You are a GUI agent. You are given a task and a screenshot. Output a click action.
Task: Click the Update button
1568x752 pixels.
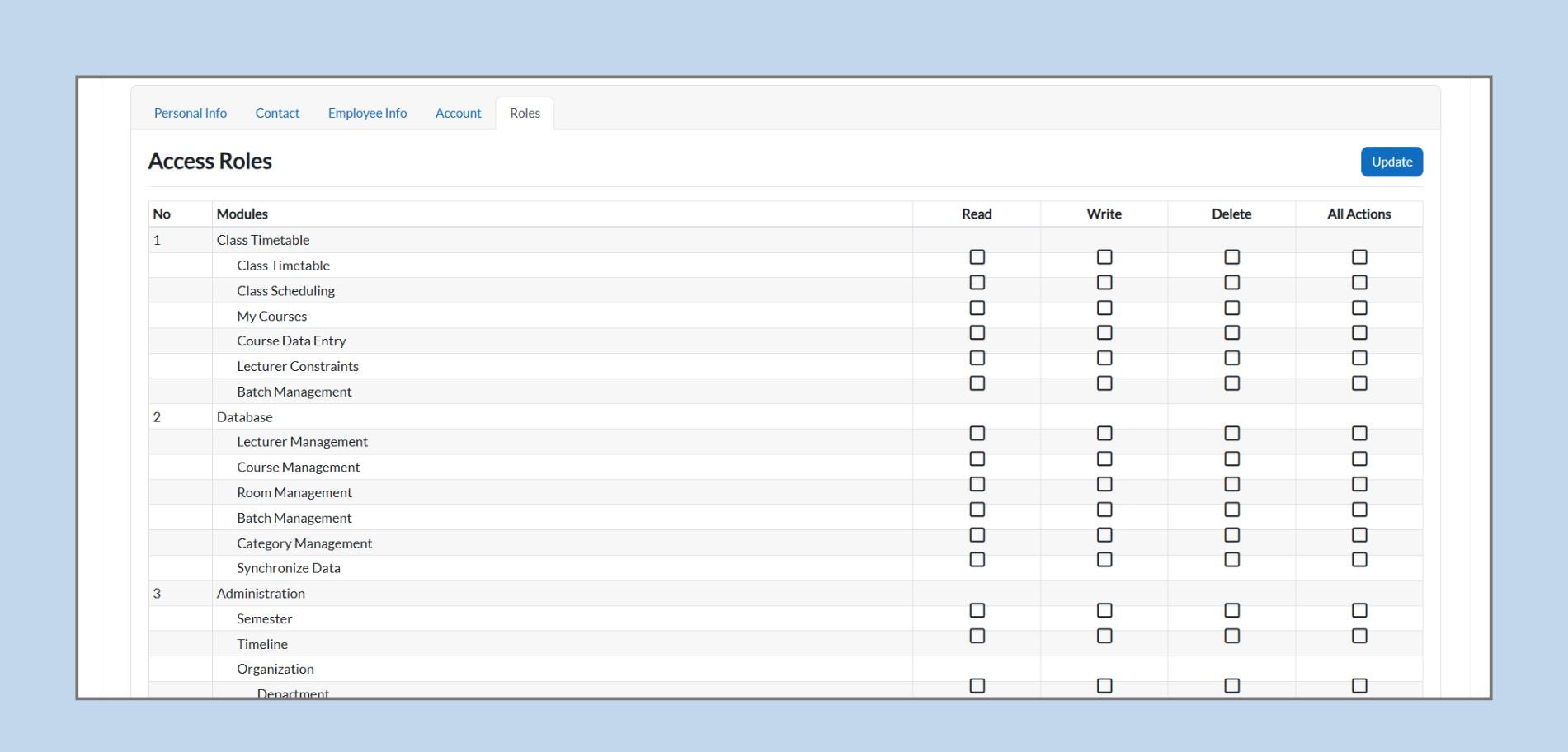click(x=1391, y=162)
